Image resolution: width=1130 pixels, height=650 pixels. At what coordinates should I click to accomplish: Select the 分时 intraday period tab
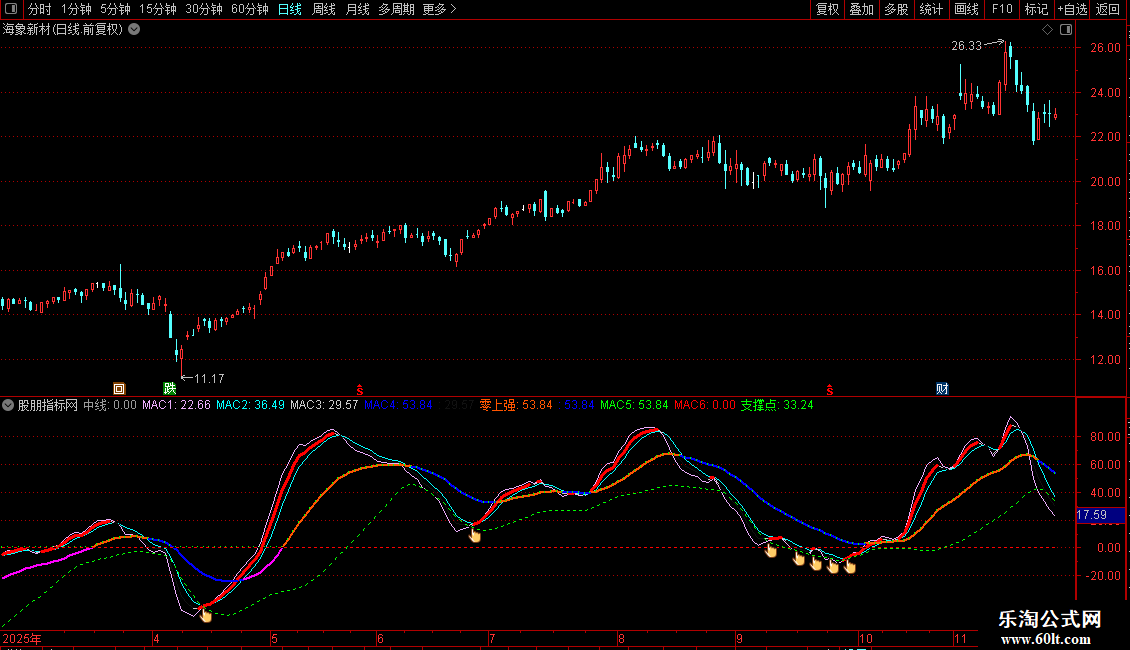click(x=39, y=9)
